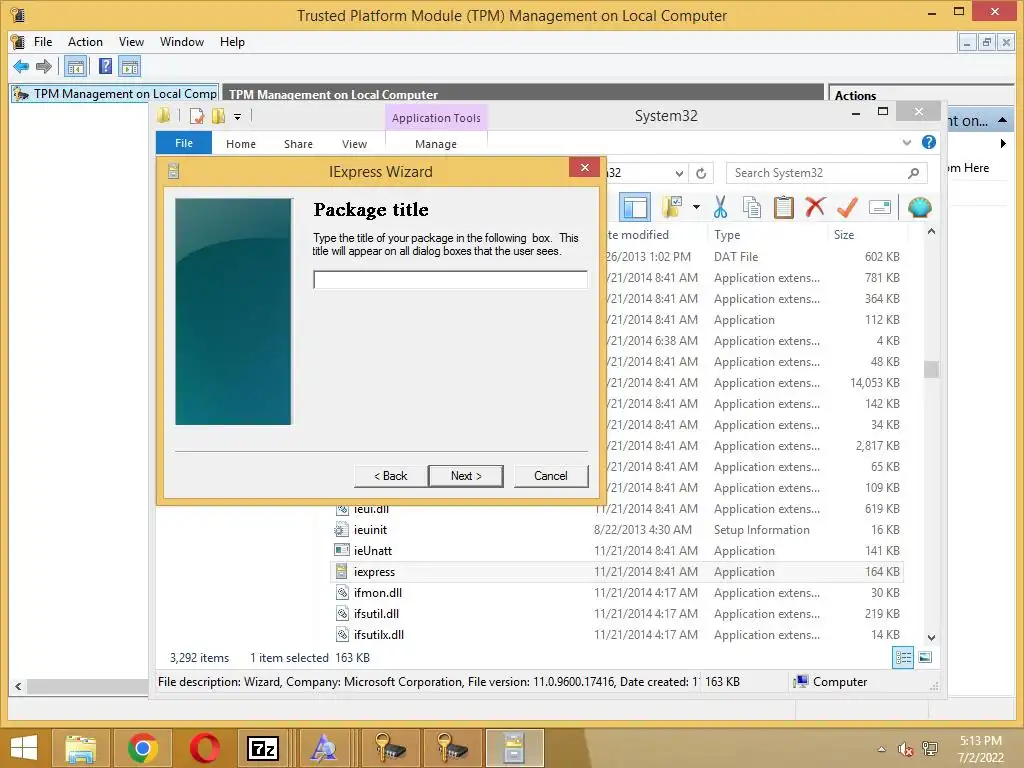Select the ifmon.dll file
The image size is (1024, 768).
[x=378, y=592]
